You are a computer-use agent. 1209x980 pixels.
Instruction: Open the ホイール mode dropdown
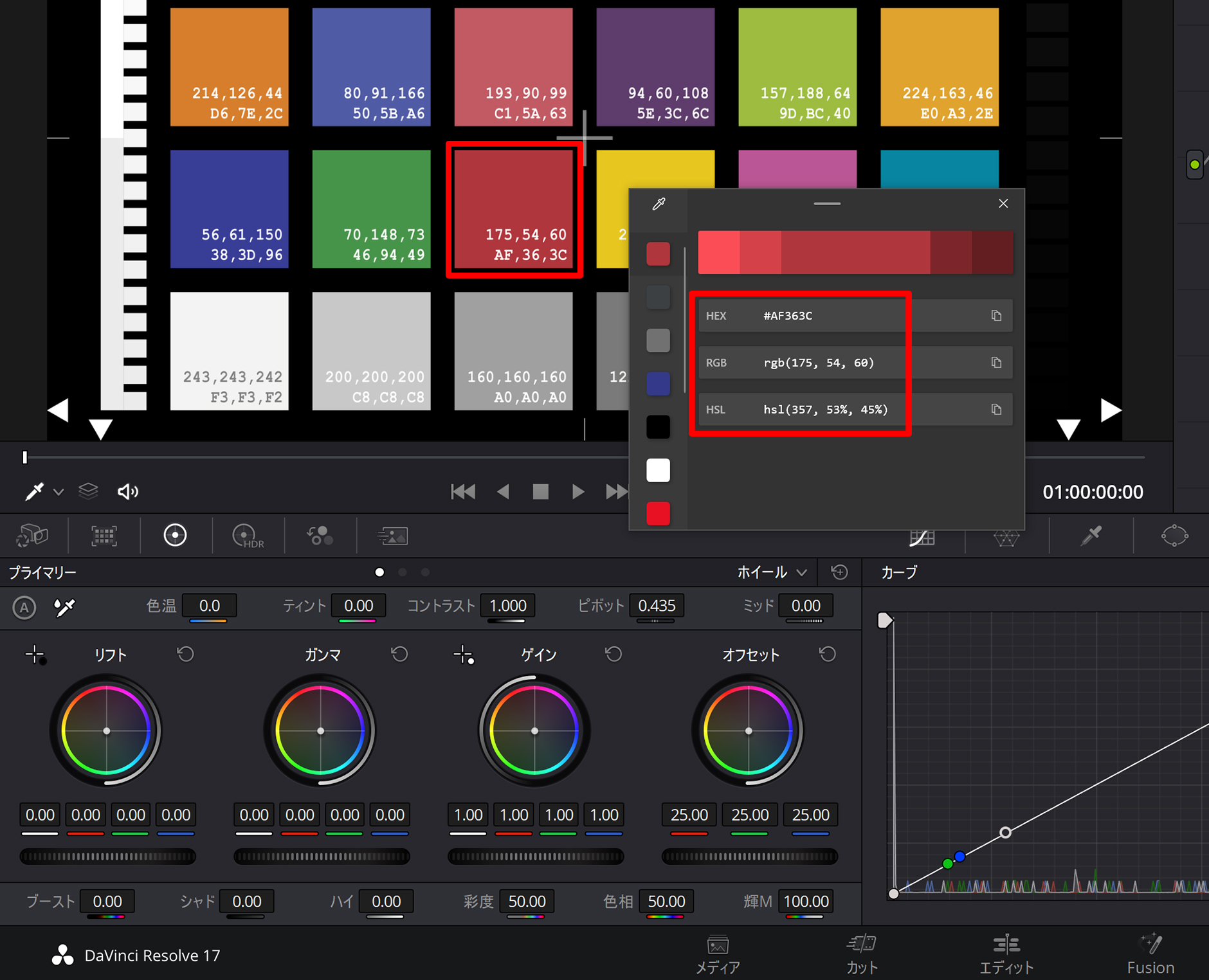click(772, 572)
